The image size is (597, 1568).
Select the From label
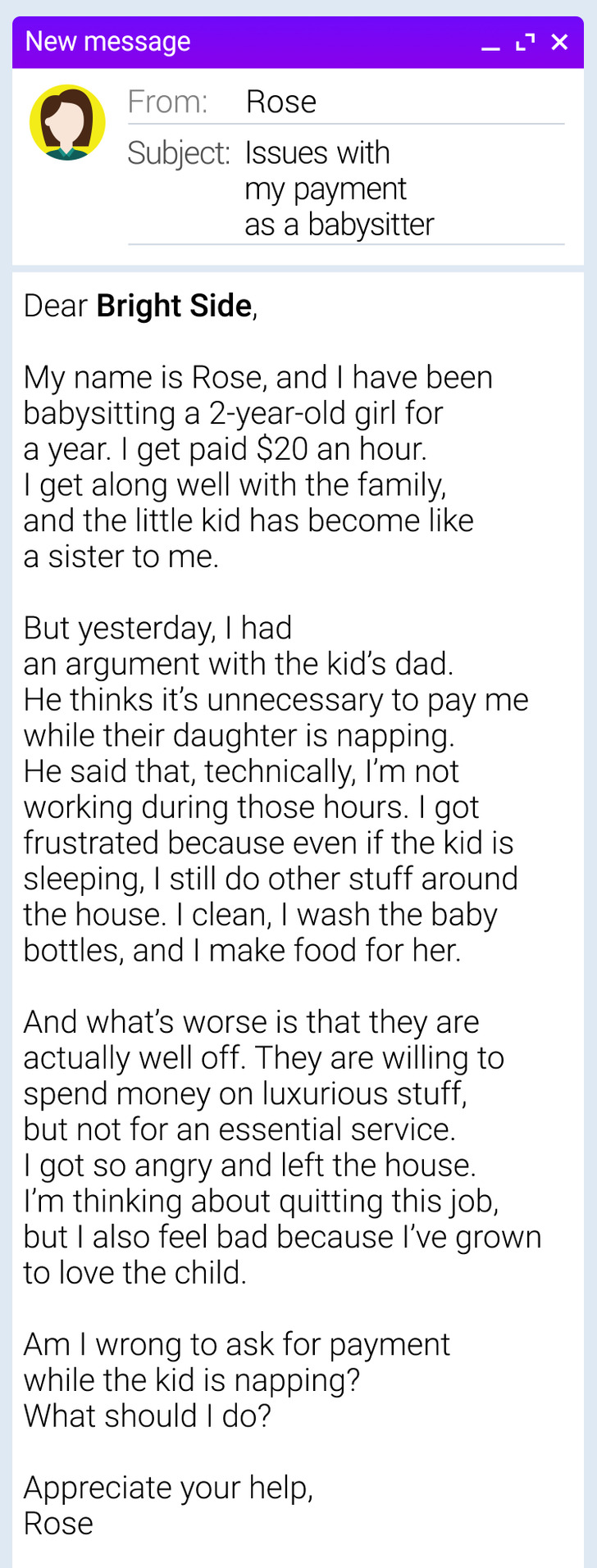(x=167, y=102)
